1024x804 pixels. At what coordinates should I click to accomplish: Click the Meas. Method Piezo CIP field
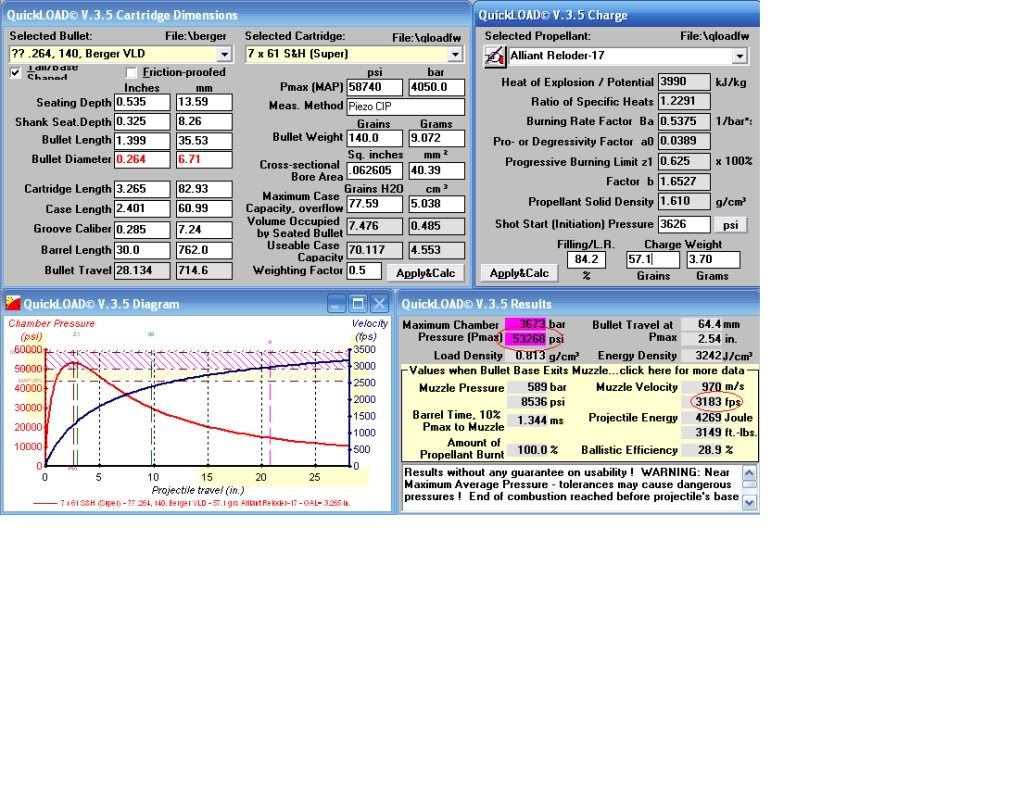406,106
